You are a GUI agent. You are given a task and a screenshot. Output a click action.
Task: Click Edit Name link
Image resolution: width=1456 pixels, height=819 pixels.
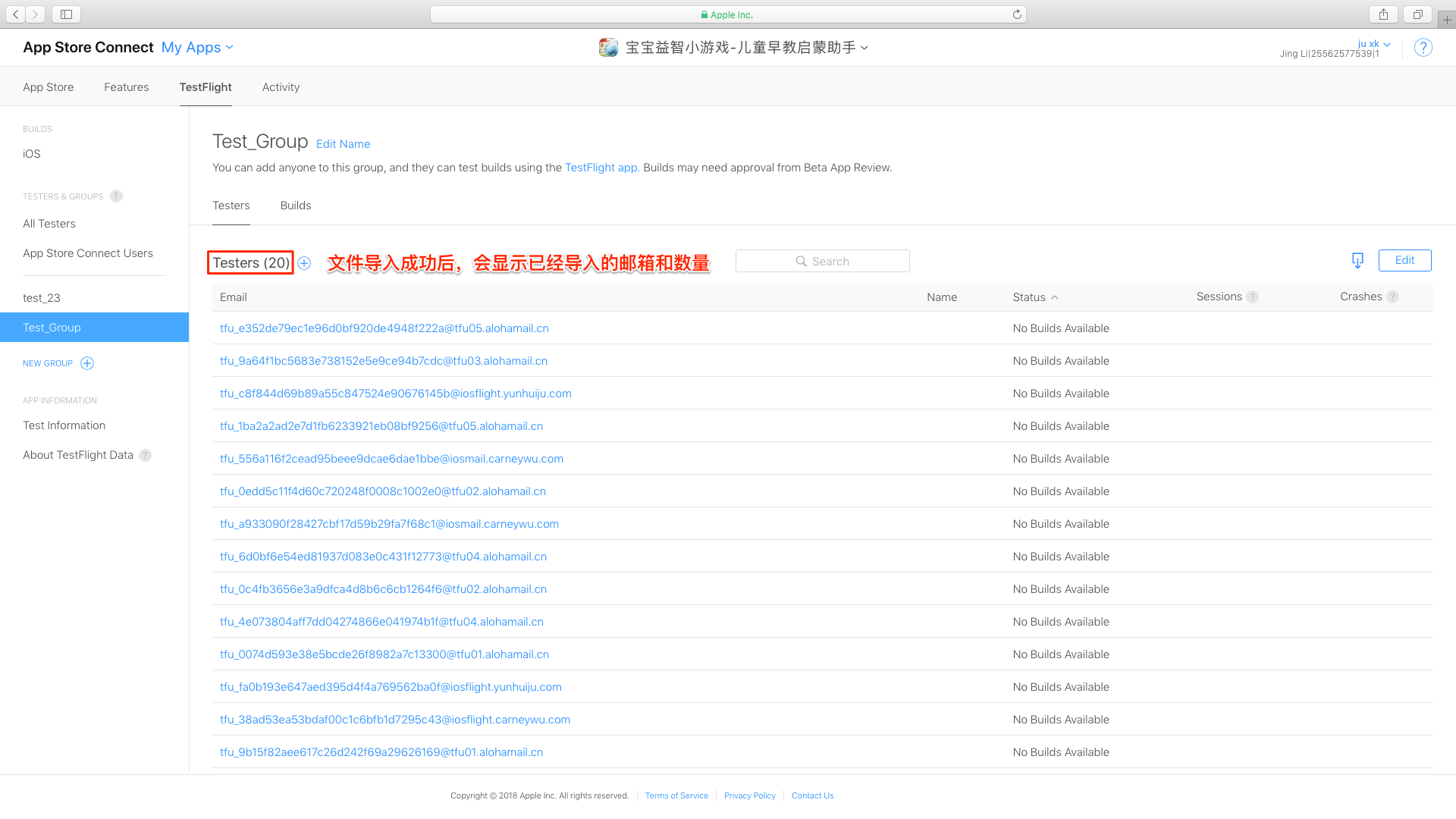click(x=343, y=144)
